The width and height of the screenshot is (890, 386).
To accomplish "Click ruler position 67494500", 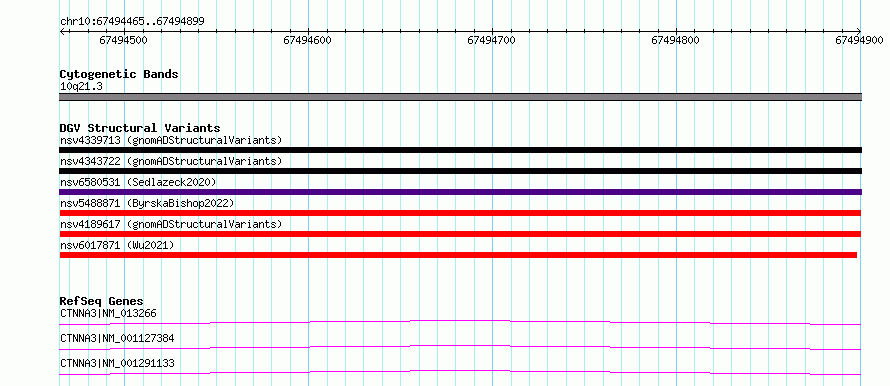I will click(123, 40).
